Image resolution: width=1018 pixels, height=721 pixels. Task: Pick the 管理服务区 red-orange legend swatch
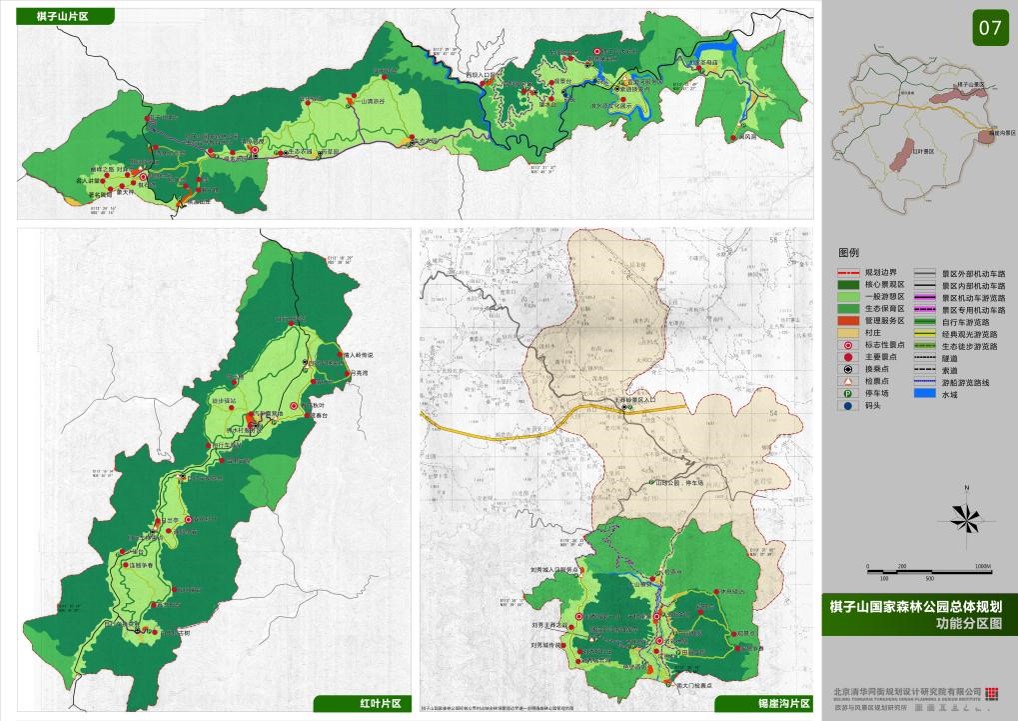[848, 320]
